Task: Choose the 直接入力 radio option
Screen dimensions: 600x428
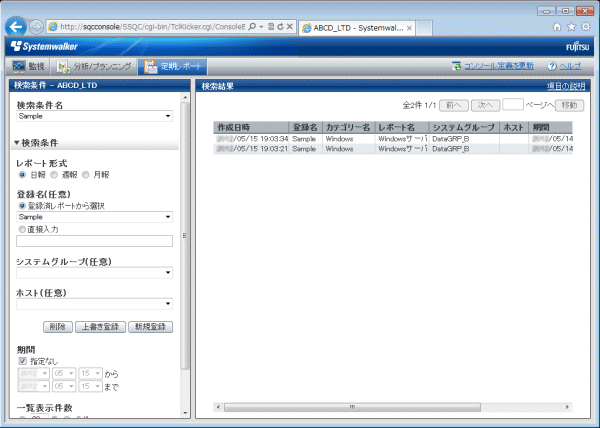Action: pyautogui.click(x=22, y=228)
